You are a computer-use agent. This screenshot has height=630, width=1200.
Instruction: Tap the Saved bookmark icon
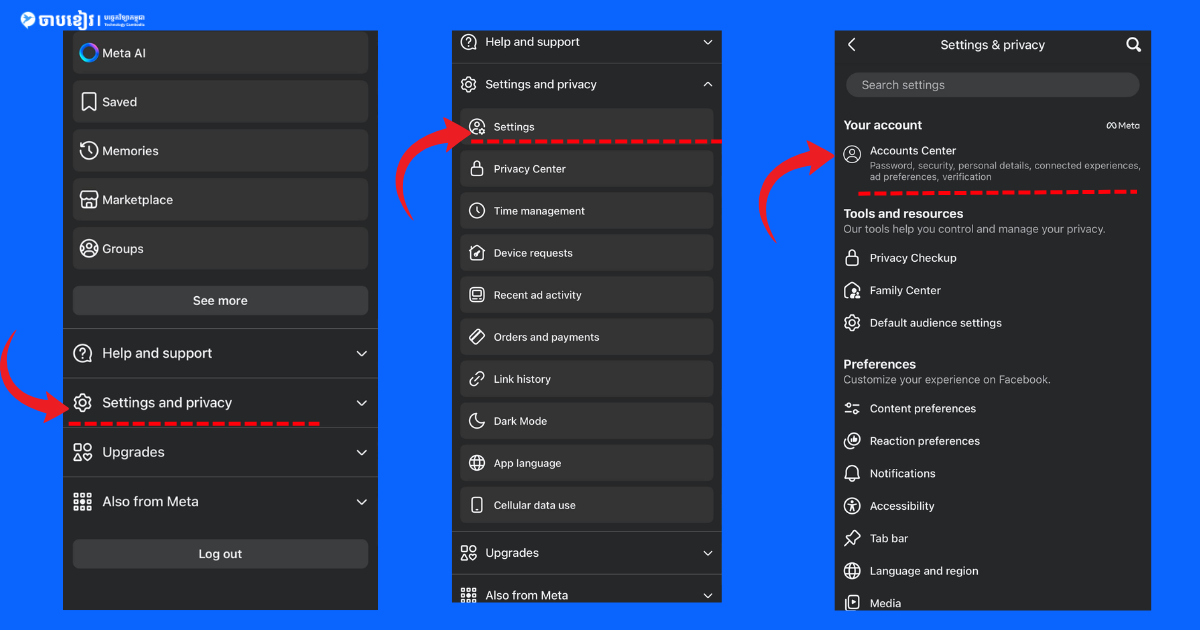click(88, 102)
